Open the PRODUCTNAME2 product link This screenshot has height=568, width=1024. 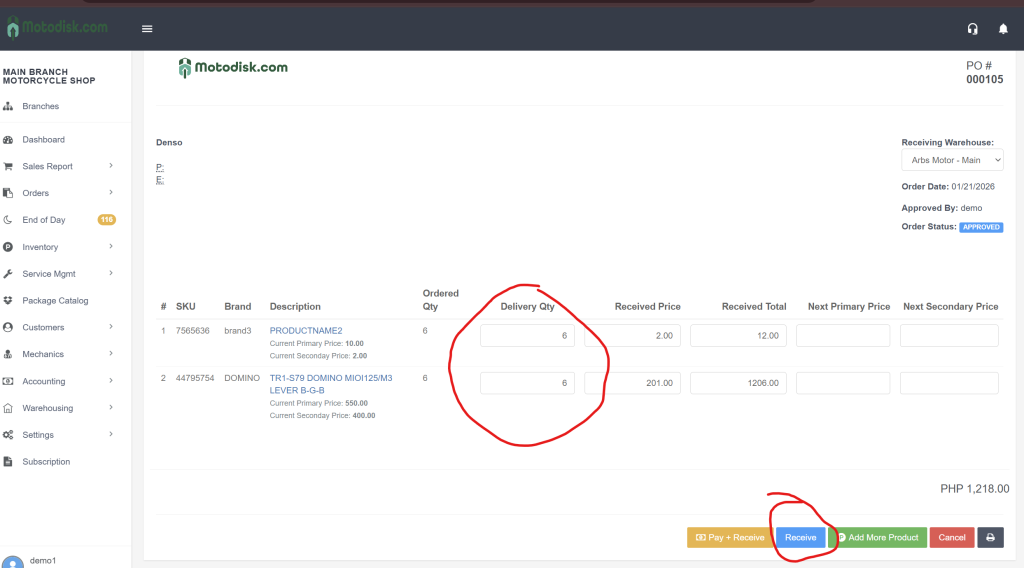306,331
